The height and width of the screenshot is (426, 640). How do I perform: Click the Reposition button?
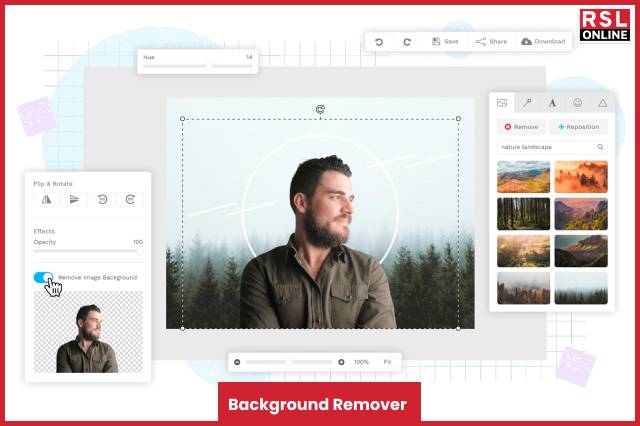[578, 127]
